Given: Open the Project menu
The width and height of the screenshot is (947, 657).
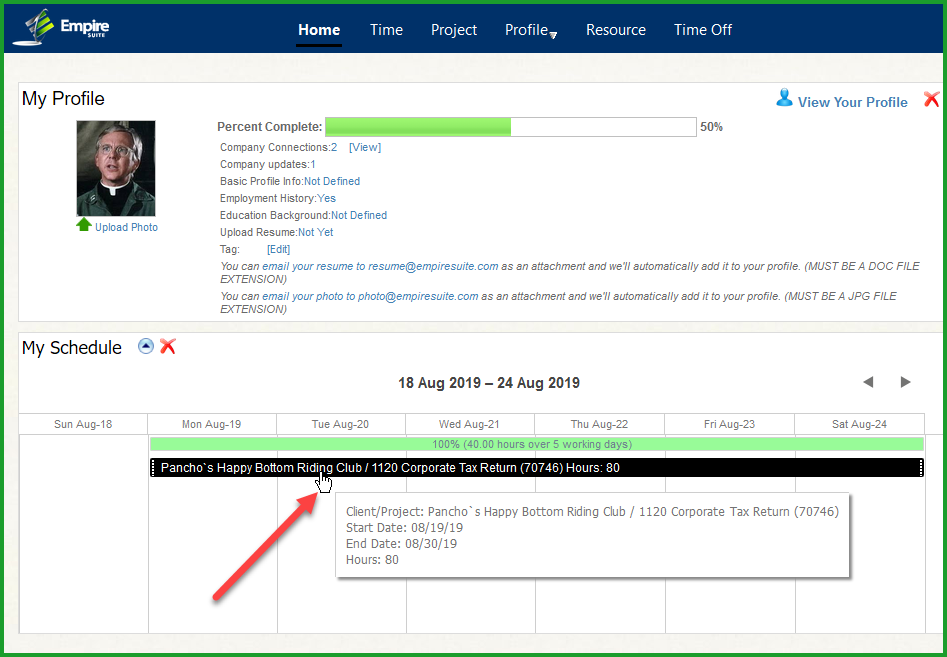Looking at the screenshot, I should pos(454,30).
